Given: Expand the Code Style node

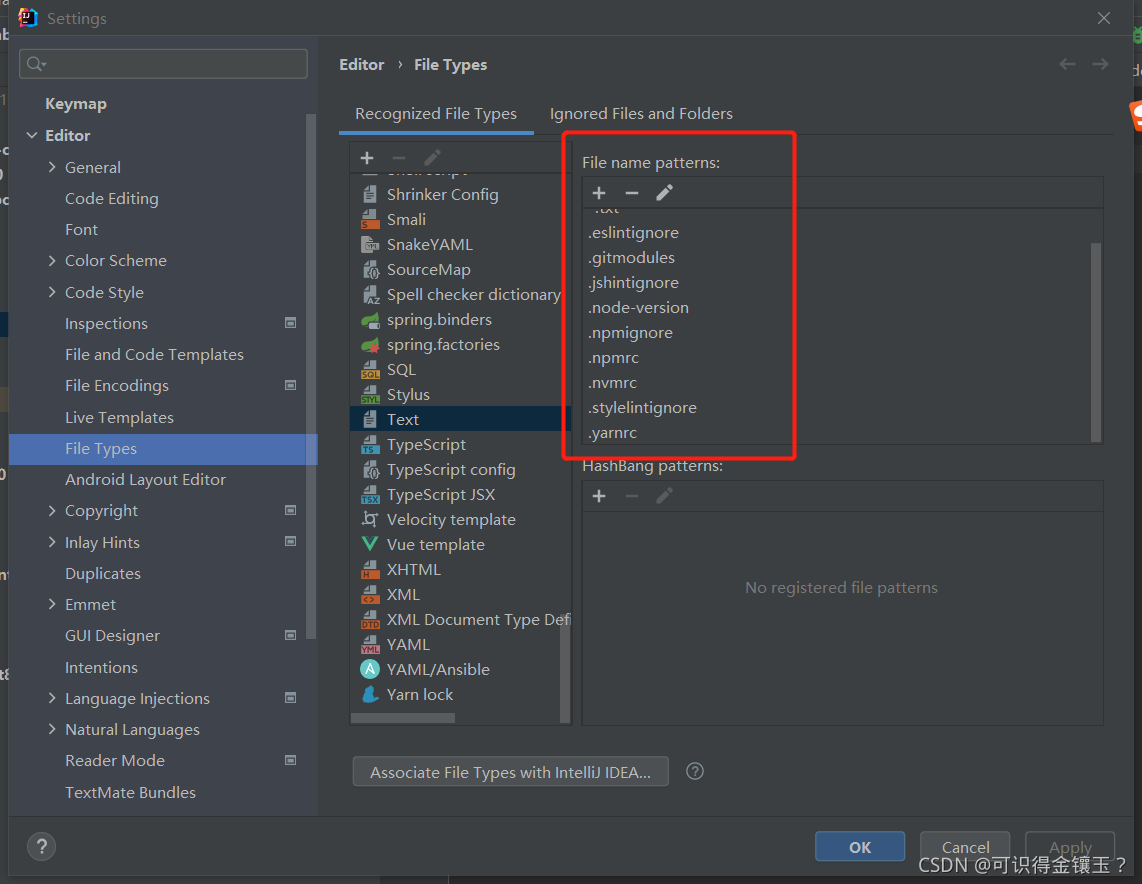Looking at the screenshot, I should (x=52, y=292).
